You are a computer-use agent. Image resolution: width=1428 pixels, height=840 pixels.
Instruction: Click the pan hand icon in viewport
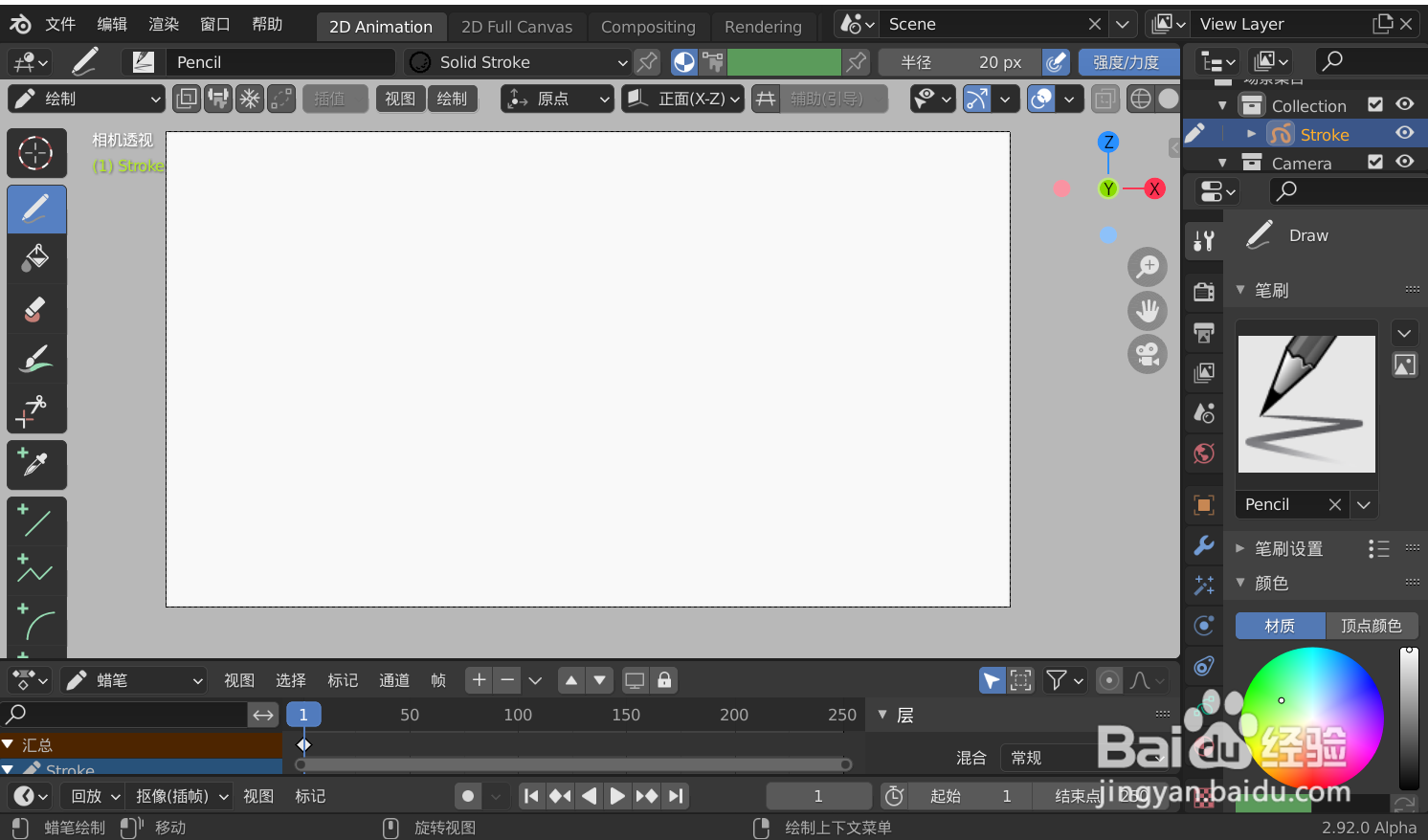[x=1147, y=310]
